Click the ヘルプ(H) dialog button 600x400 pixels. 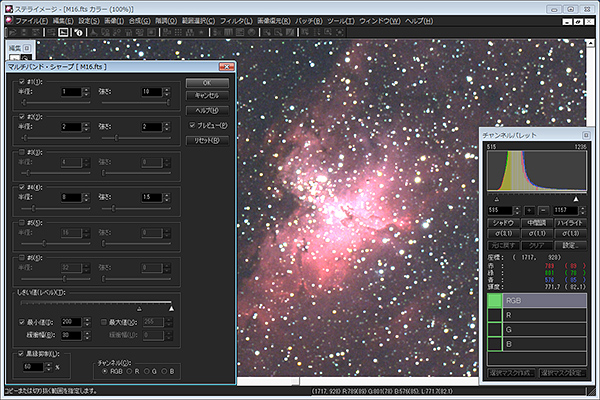point(207,111)
